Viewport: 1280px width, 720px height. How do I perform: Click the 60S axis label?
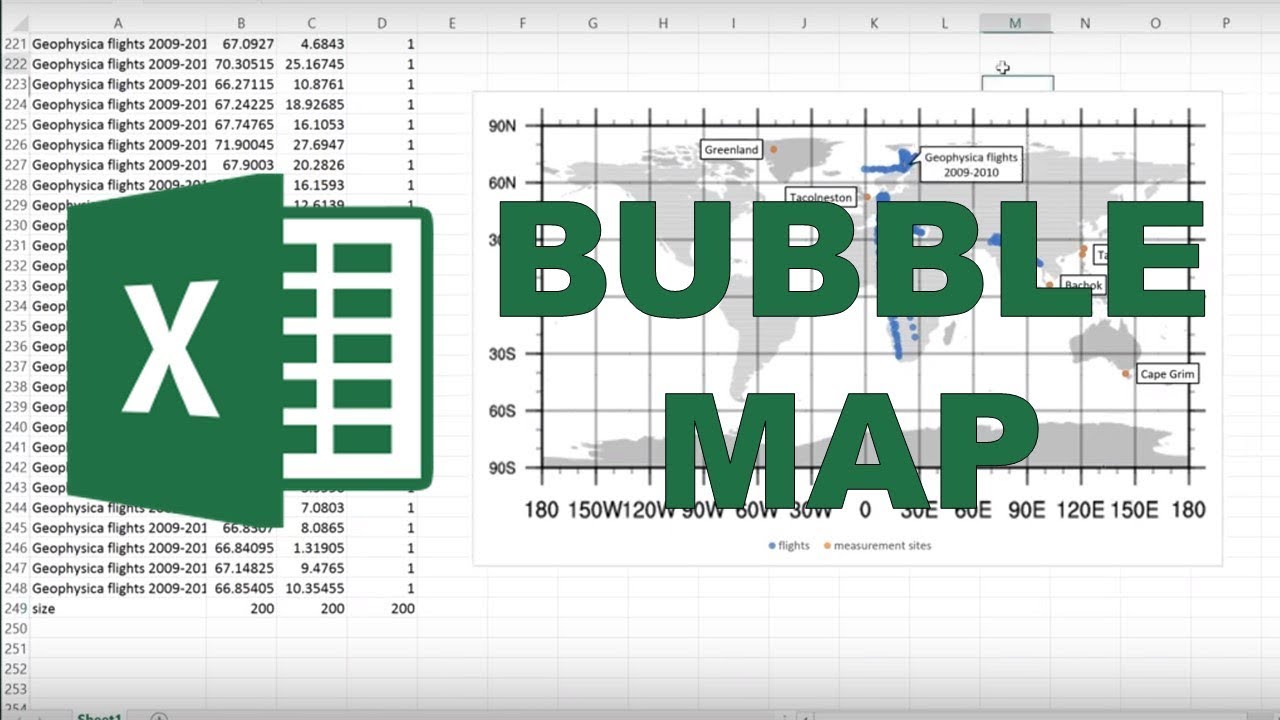point(503,410)
